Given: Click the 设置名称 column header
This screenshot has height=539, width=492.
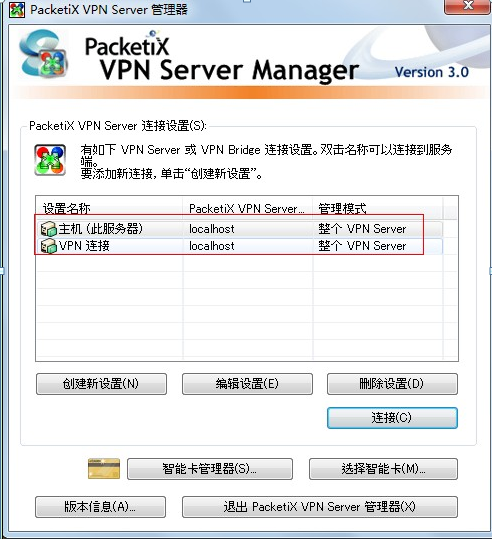Looking at the screenshot, I should pos(110,208).
